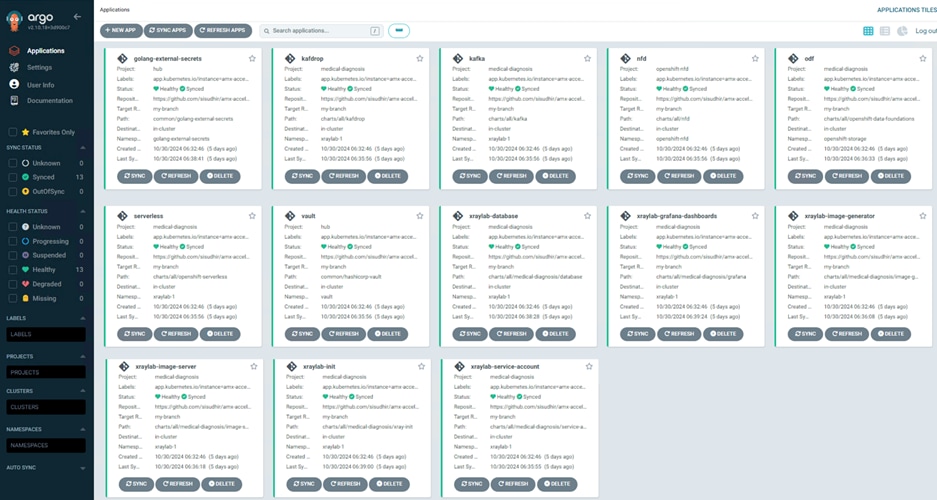Click the Clusters filter input
Viewport: 937px width, 500px height.
(46, 407)
